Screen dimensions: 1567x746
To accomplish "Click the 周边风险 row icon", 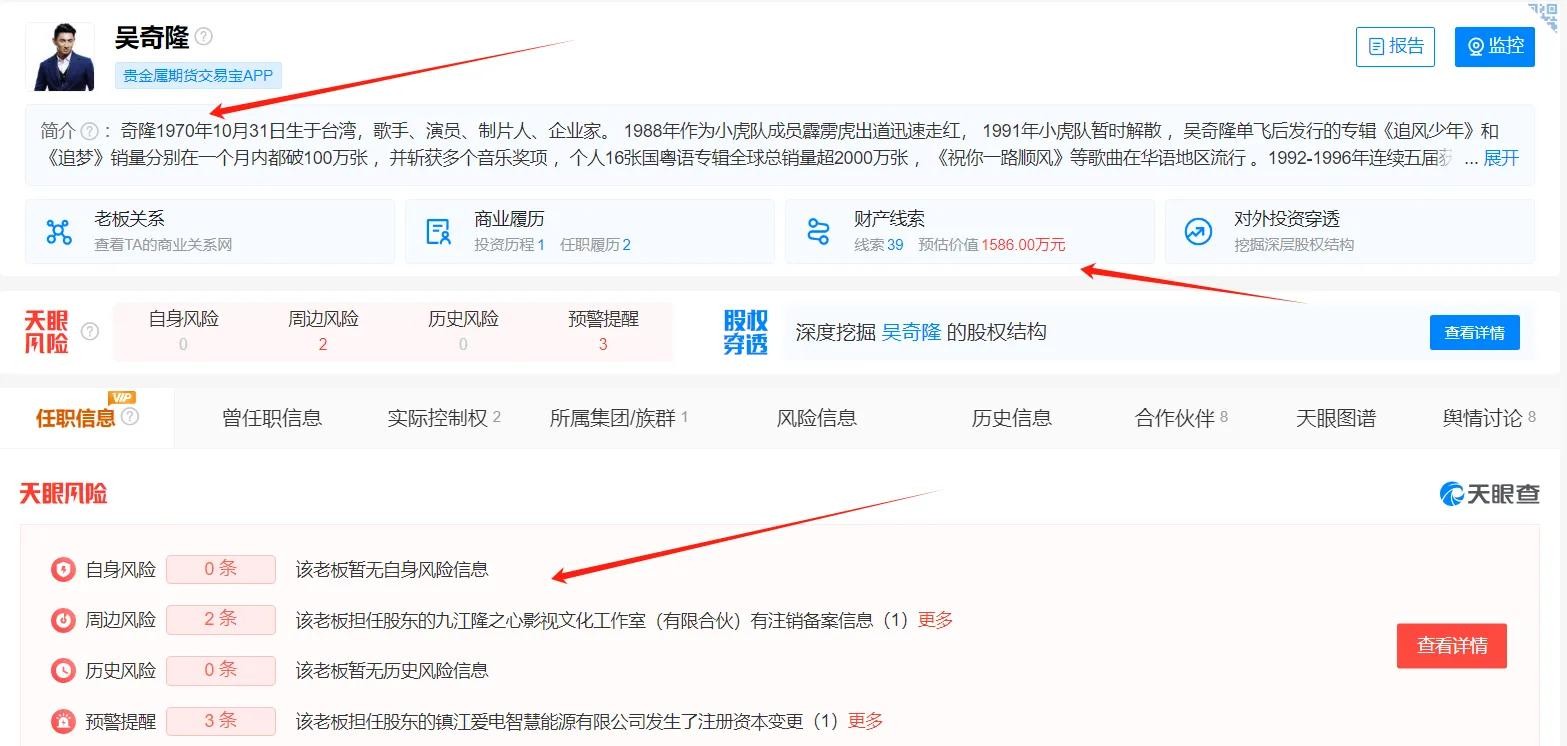I will click(63, 620).
